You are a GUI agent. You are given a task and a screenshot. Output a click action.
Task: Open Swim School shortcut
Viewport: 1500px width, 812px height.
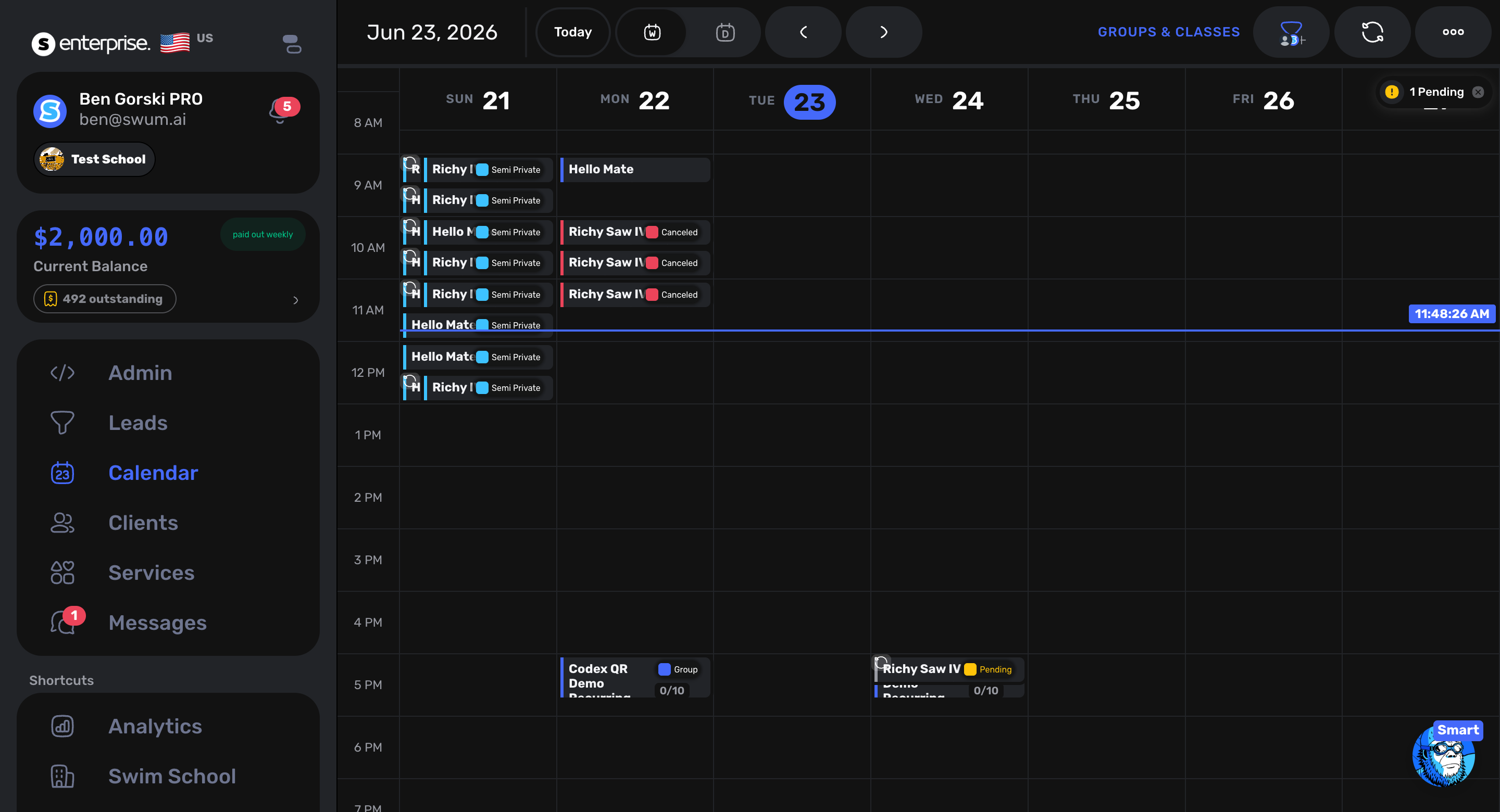172,777
